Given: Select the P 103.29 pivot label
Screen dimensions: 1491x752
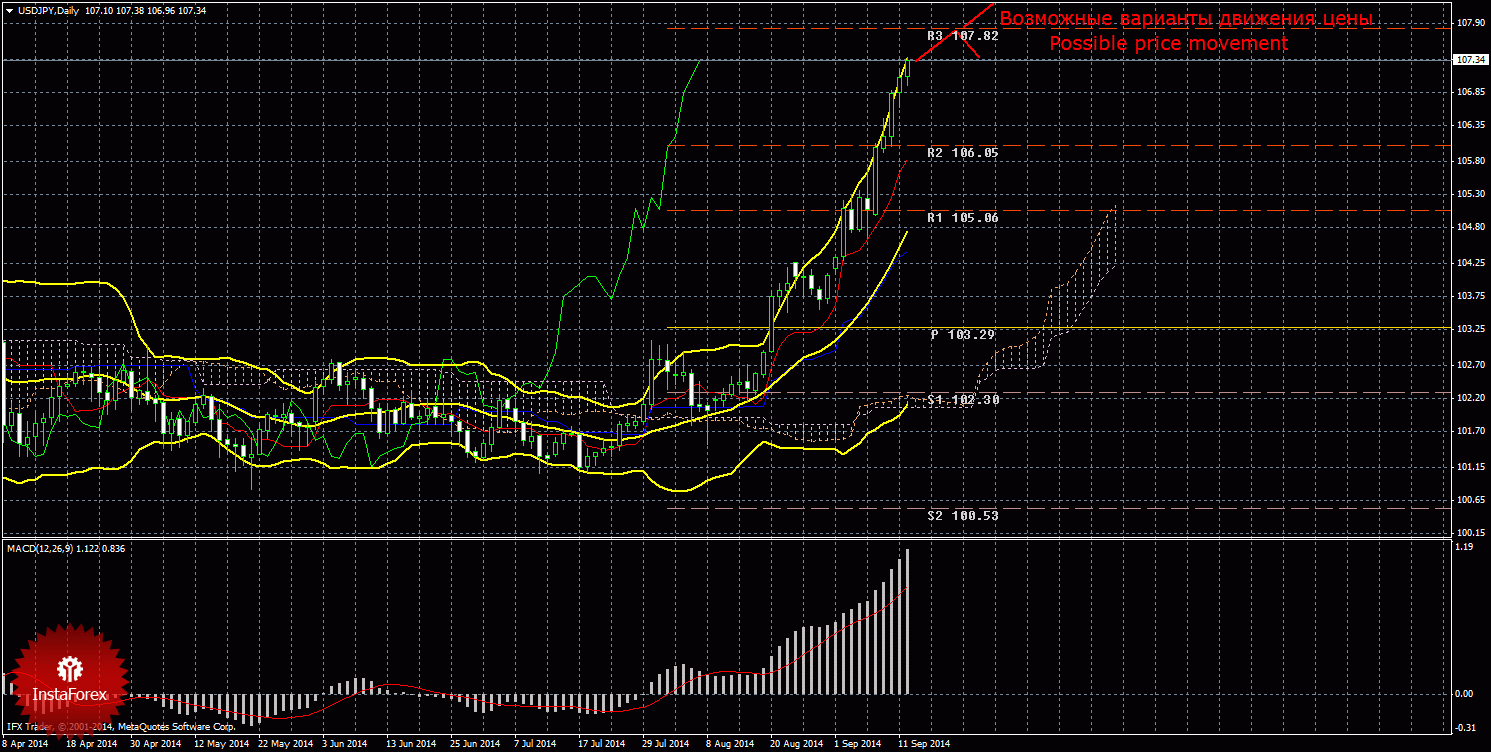Looking at the screenshot, I should (x=962, y=334).
